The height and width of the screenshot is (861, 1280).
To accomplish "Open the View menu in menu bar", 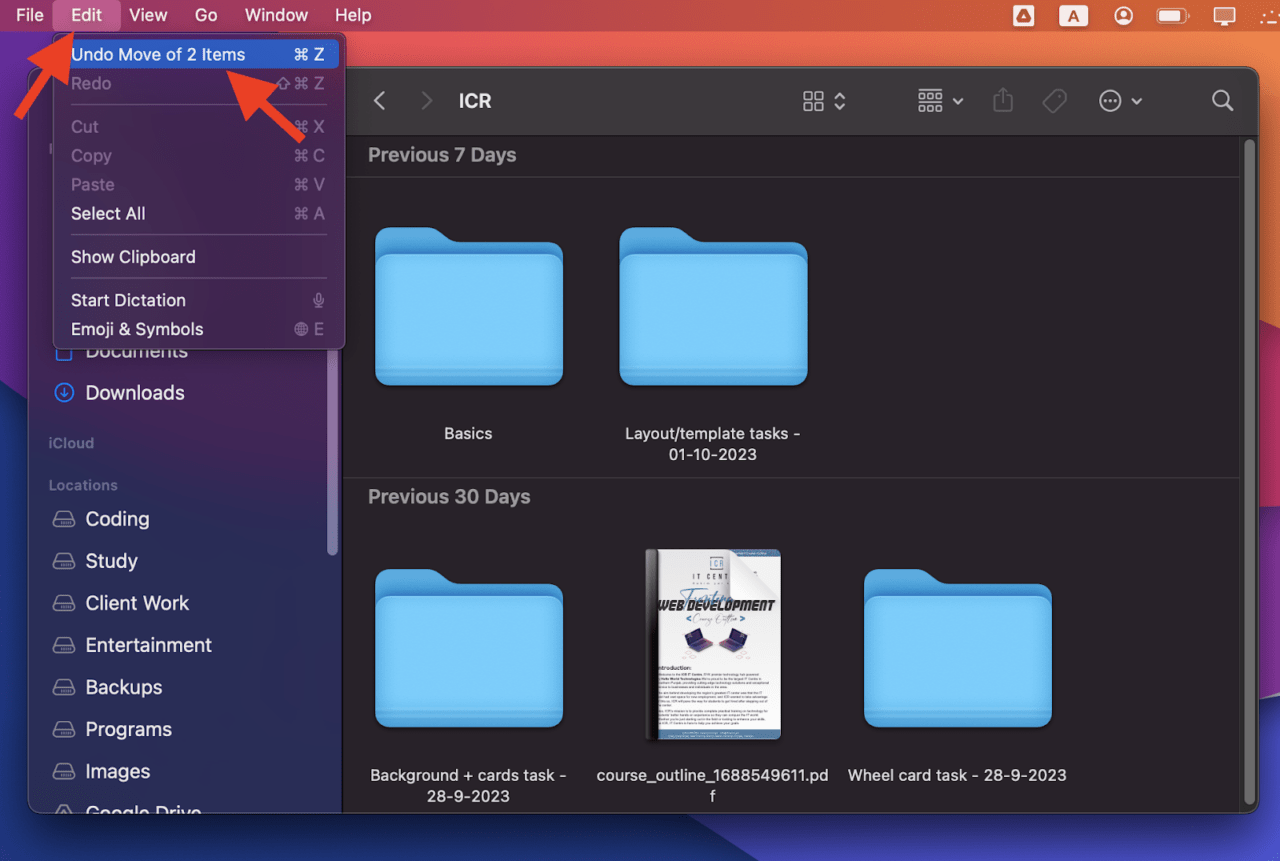I will tap(148, 15).
